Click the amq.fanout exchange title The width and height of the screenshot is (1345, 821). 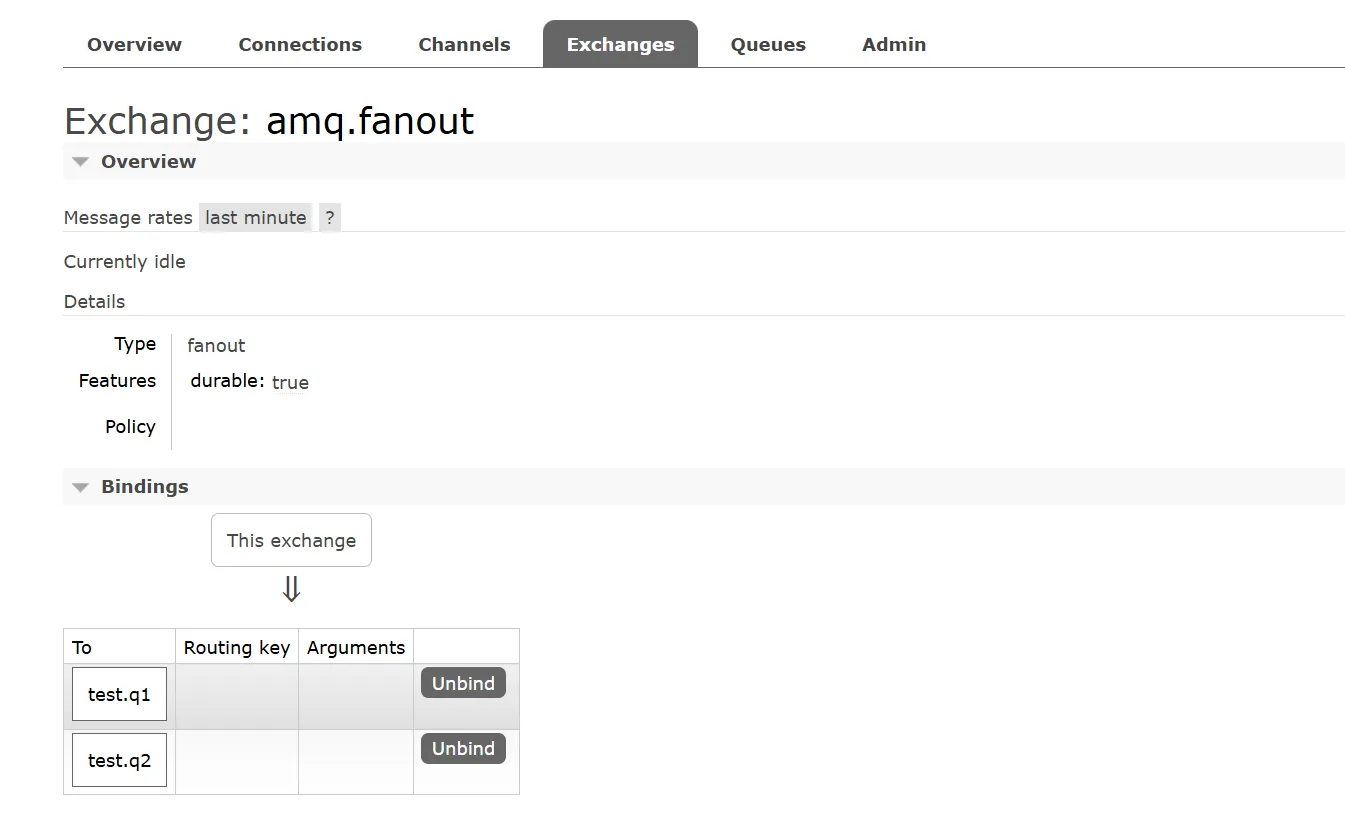(x=370, y=121)
